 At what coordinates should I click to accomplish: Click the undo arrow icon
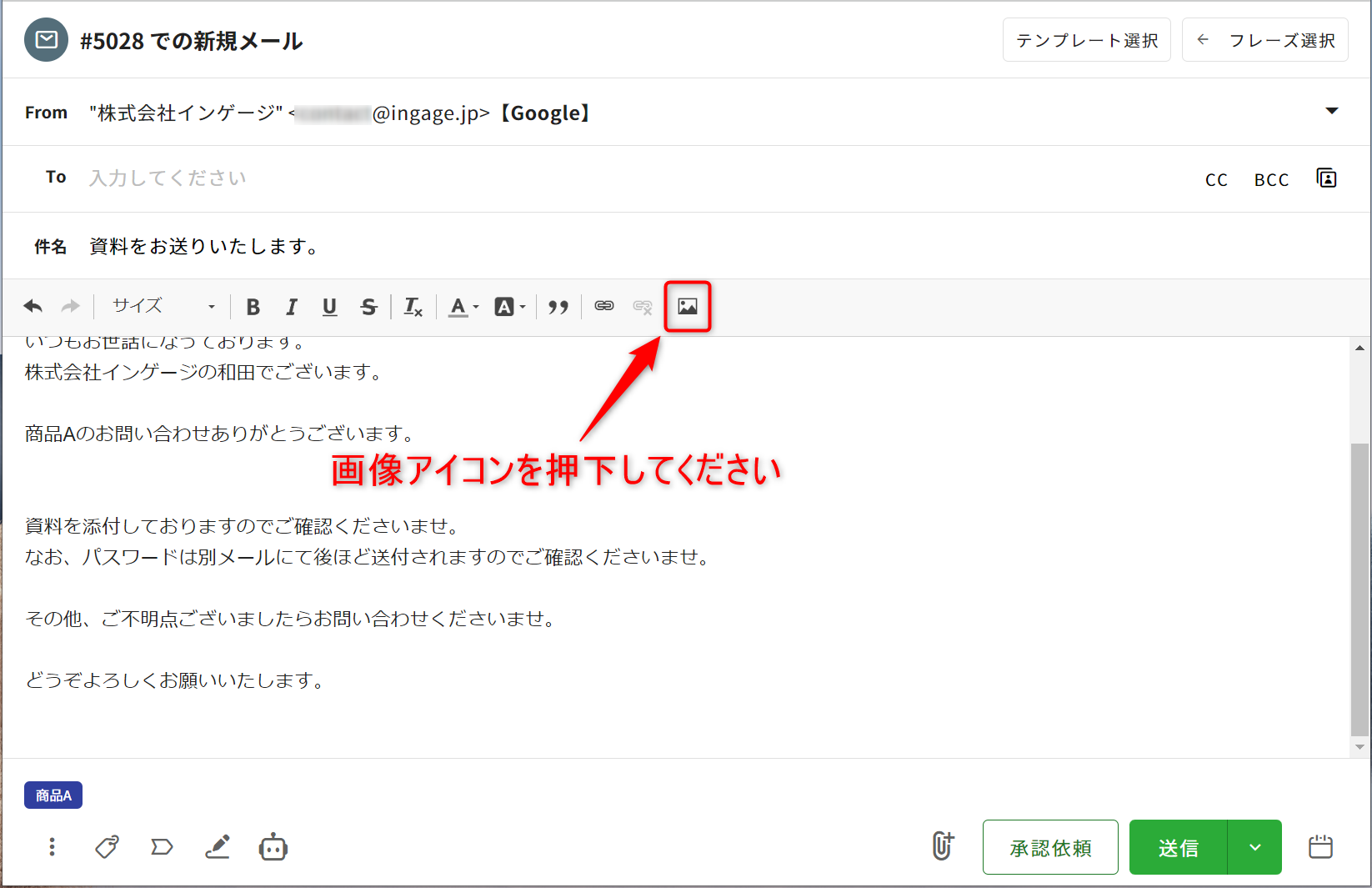click(x=33, y=307)
